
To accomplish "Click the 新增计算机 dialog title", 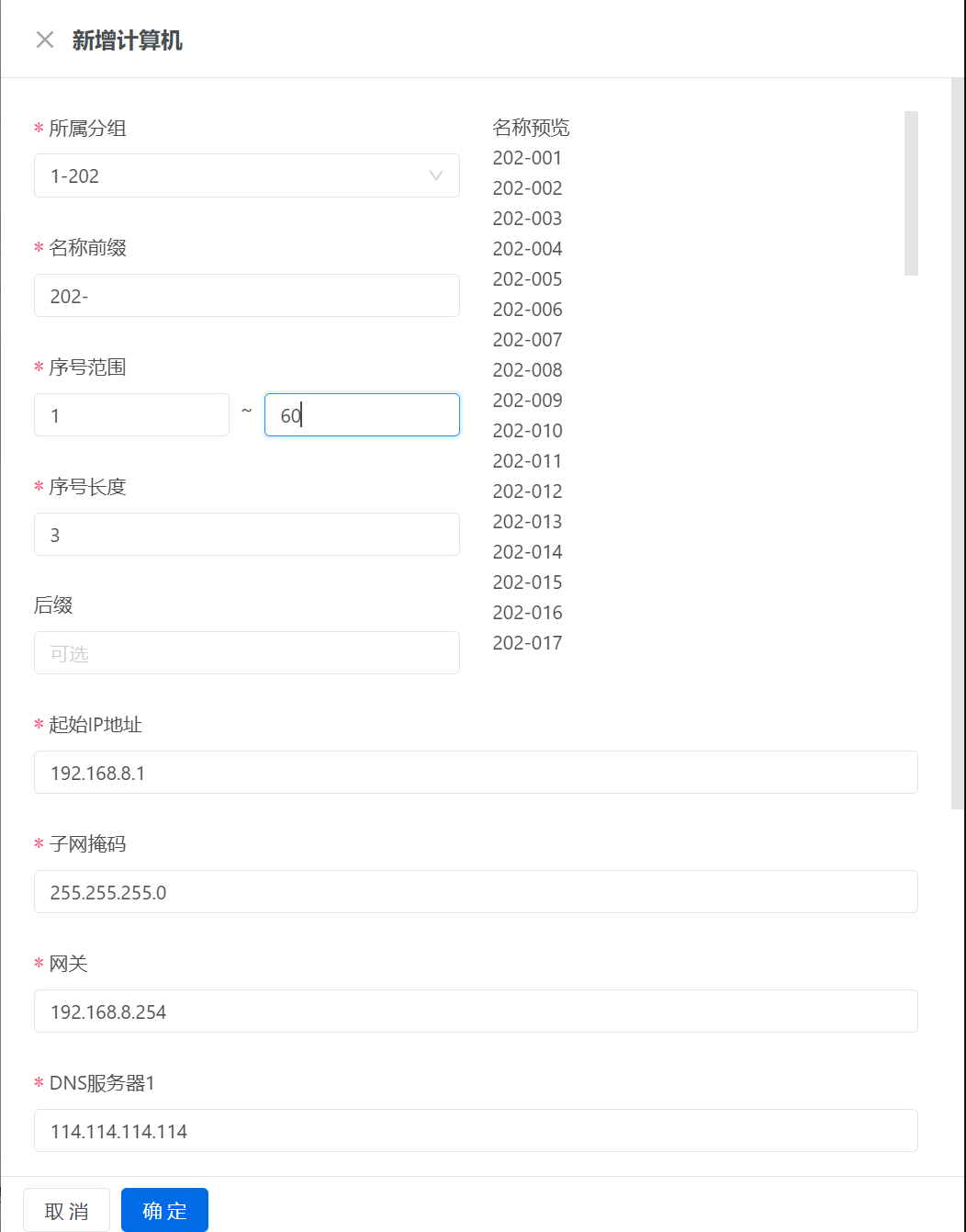I will point(125,40).
